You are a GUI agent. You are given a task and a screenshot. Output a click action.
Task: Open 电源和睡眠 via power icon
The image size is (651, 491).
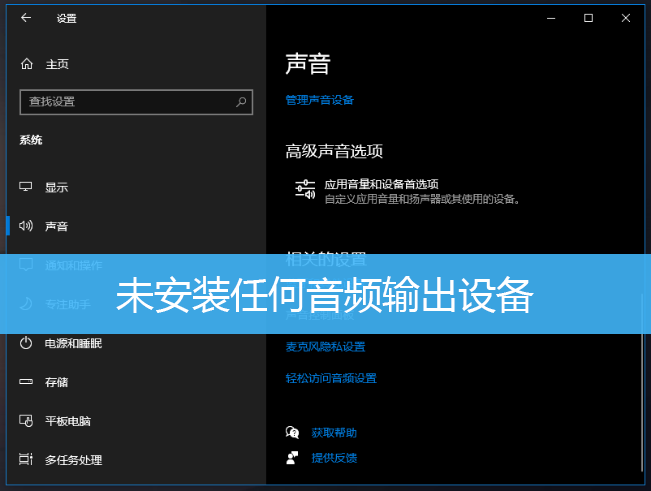pyautogui.click(x=27, y=343)
